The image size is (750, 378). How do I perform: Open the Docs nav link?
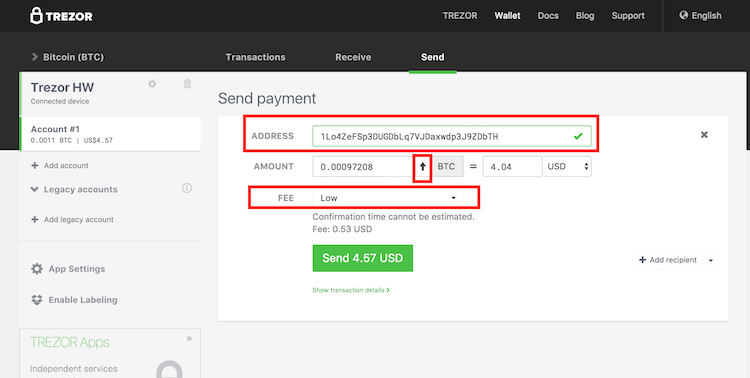click(x=548, y=16)
